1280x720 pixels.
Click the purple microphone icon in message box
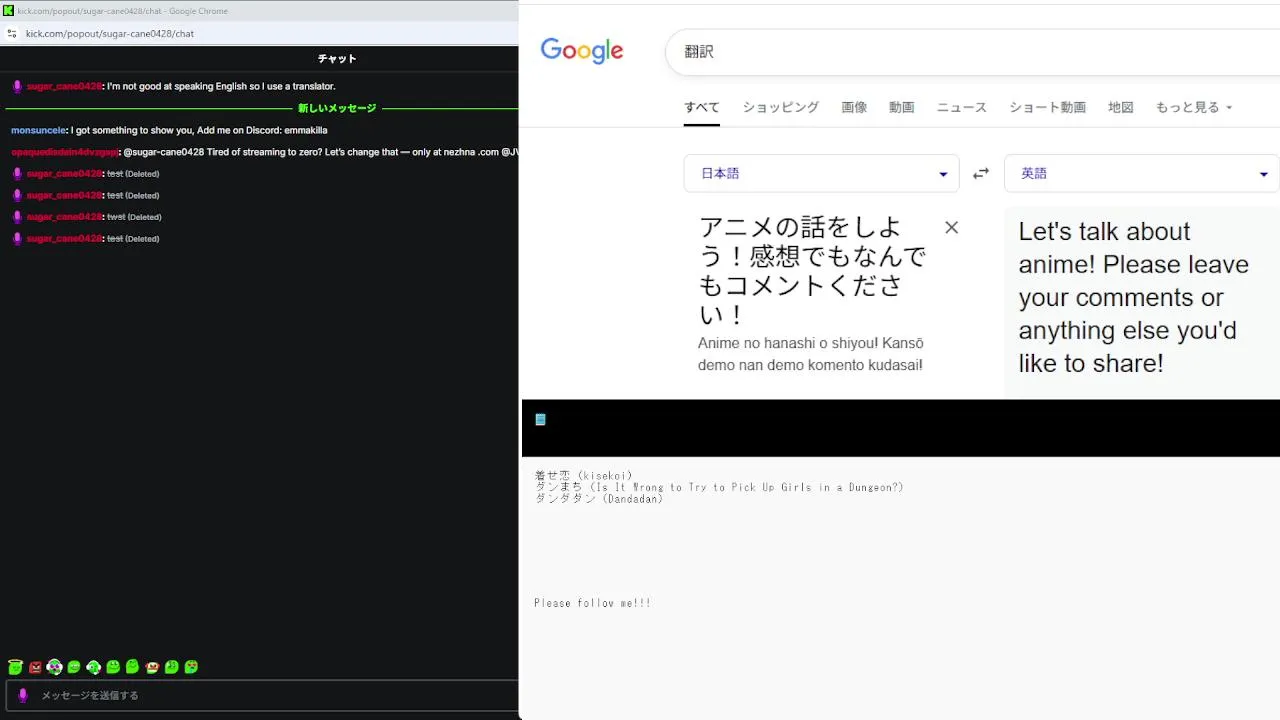point(23,695)
